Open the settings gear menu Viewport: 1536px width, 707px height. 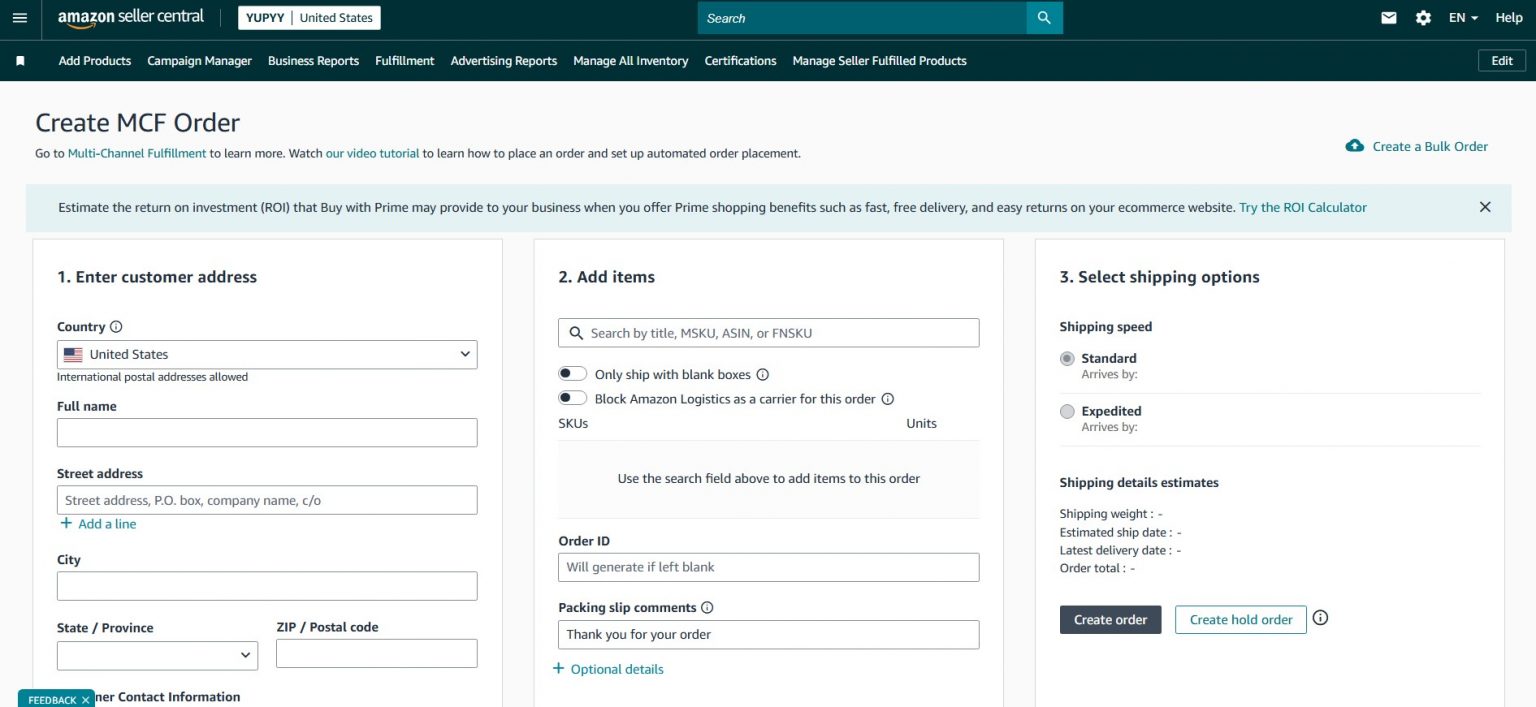pos(1423,17)
